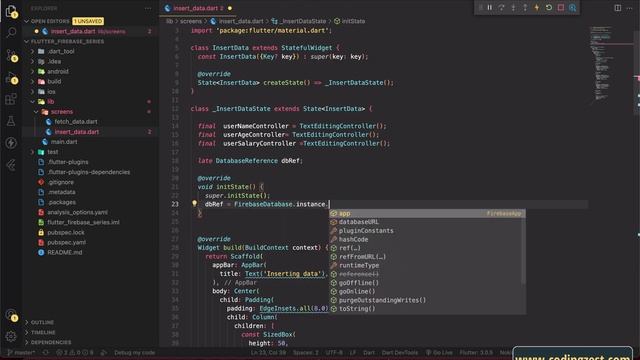Open the Search view in the activity bar

click(x=11, y=33)
